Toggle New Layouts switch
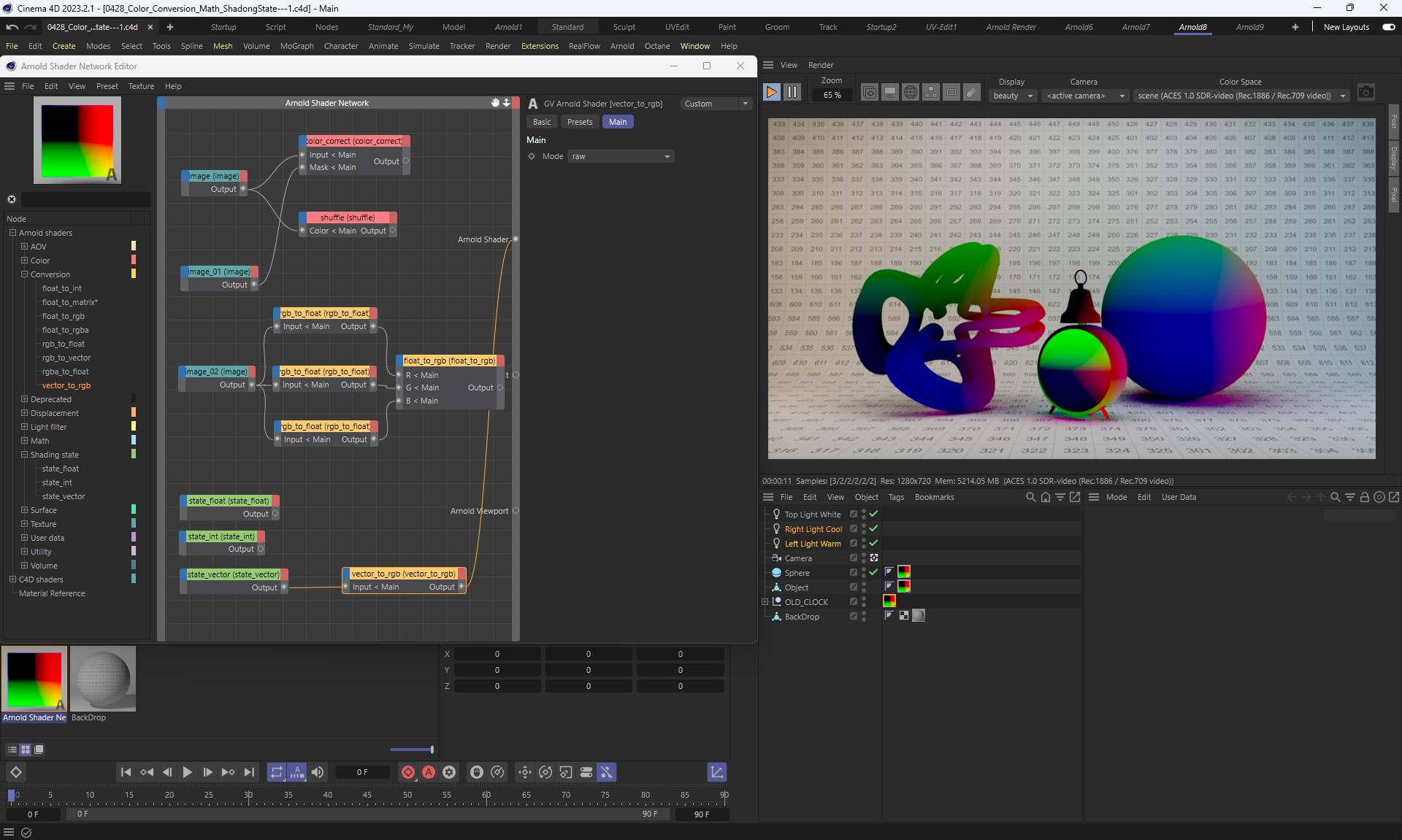1402x840 pixels. pyautogui.click(x=1388, y=27)
